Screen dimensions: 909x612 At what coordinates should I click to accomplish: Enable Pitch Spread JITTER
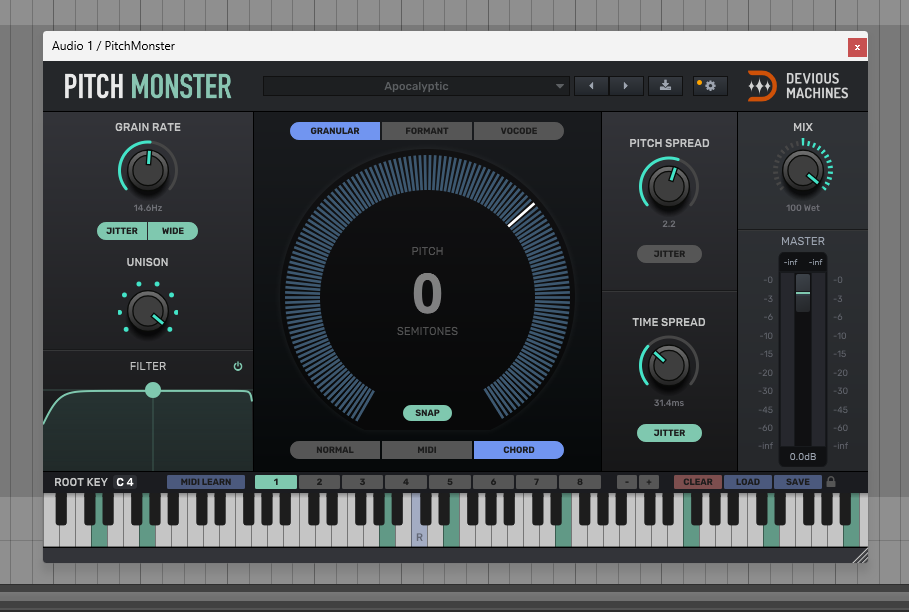pyautogui.click(x=669, y=254)
